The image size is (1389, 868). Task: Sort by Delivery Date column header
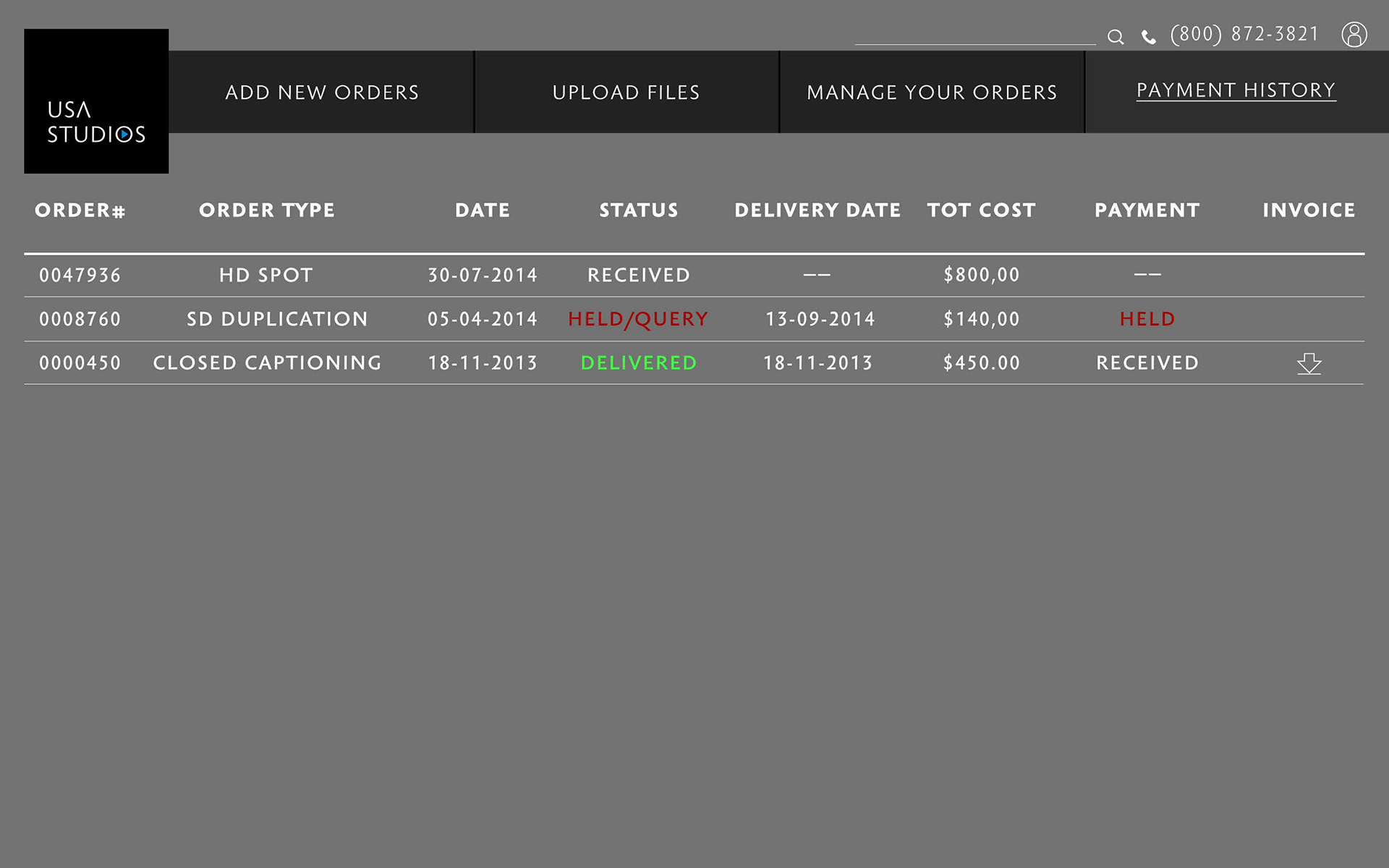click(x=817, y=210)
